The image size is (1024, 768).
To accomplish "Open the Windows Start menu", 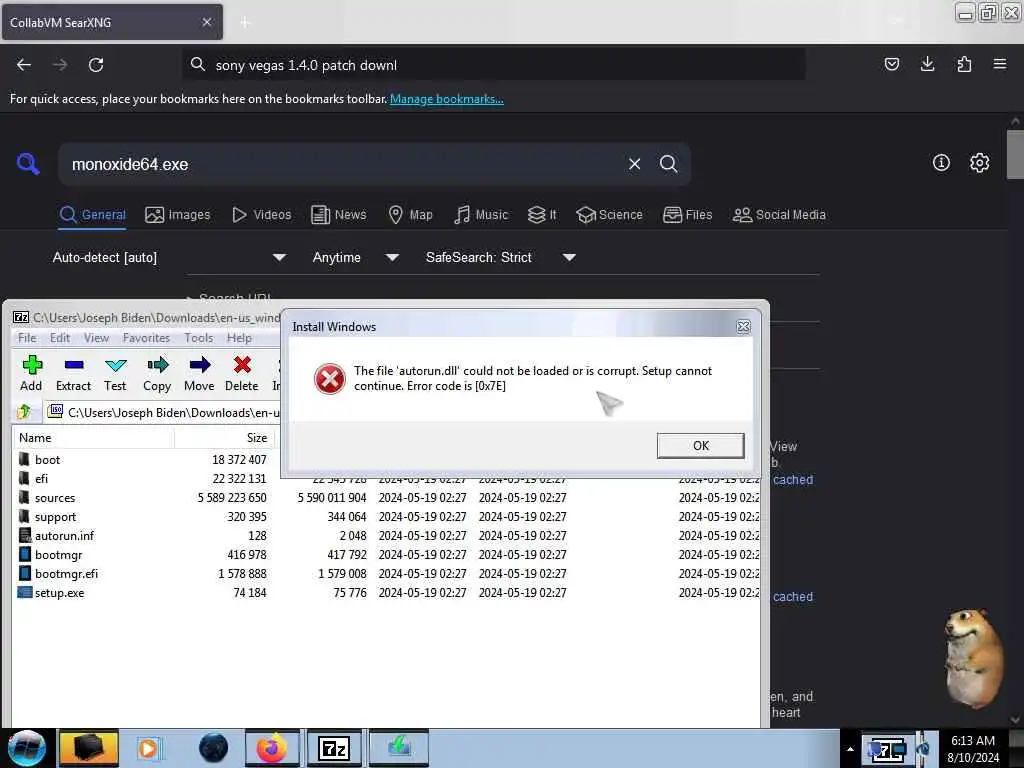I will (x=26, y=748).
